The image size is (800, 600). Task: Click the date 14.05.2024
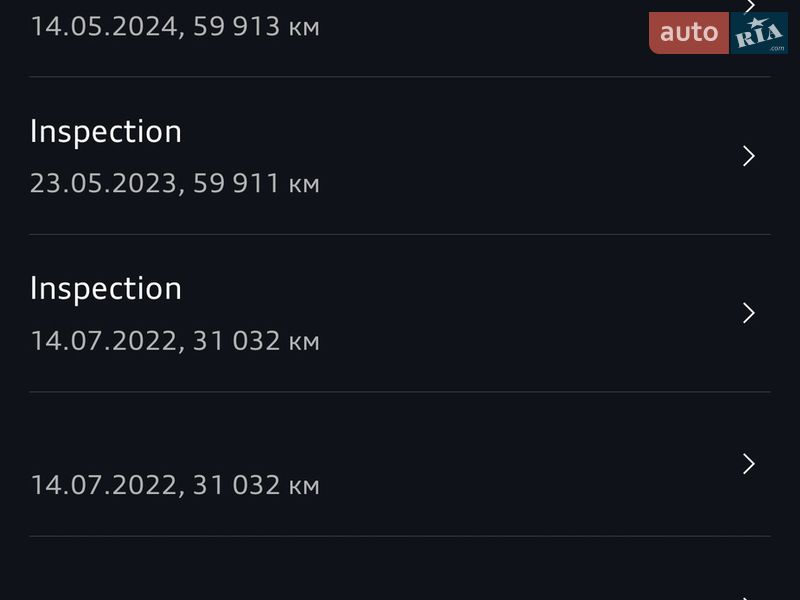click(101, 27)
